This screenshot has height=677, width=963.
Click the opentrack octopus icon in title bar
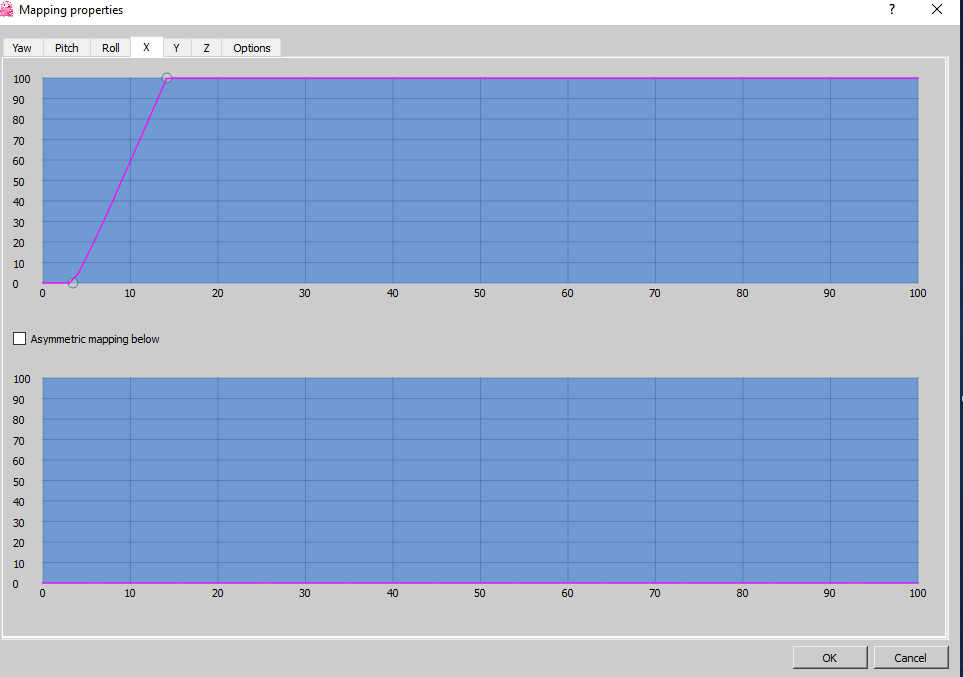click(7, 9)
